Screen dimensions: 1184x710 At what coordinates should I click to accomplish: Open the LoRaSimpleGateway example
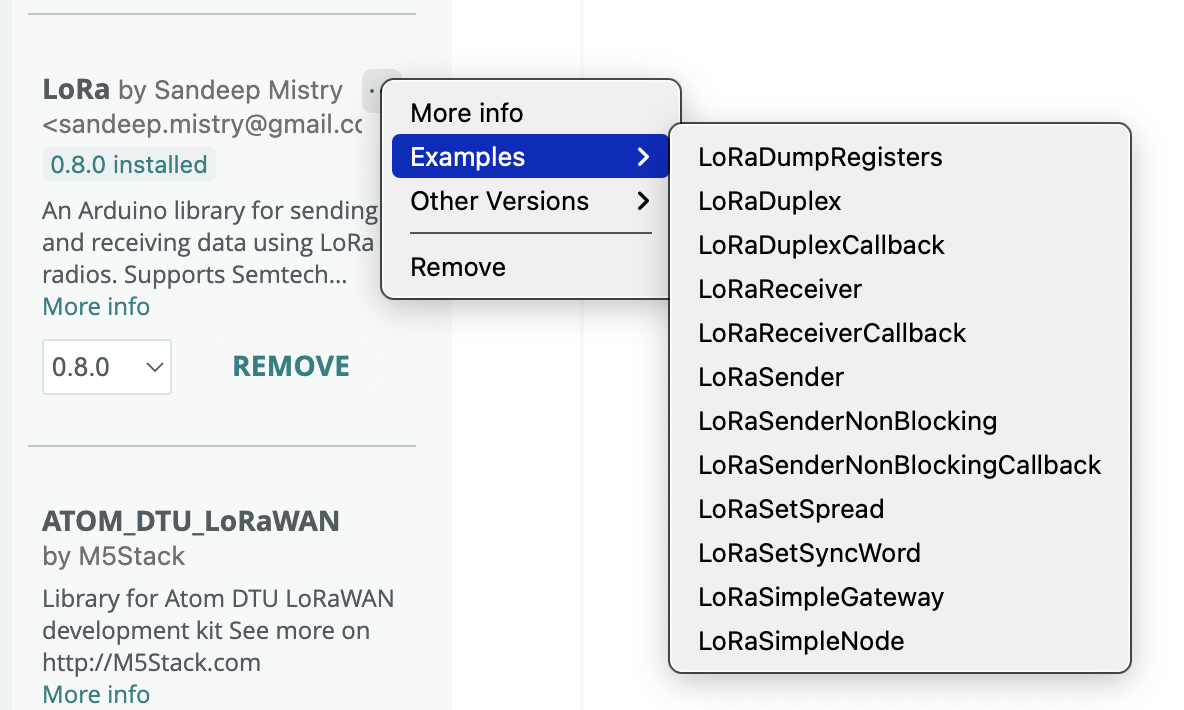899,597
